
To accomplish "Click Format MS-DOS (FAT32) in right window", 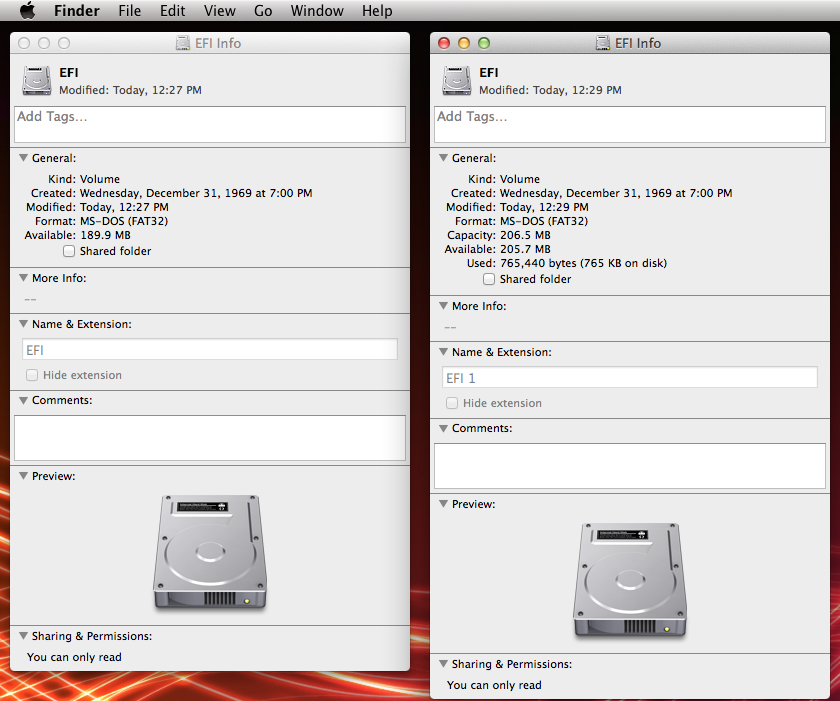I will pos(544,221).
